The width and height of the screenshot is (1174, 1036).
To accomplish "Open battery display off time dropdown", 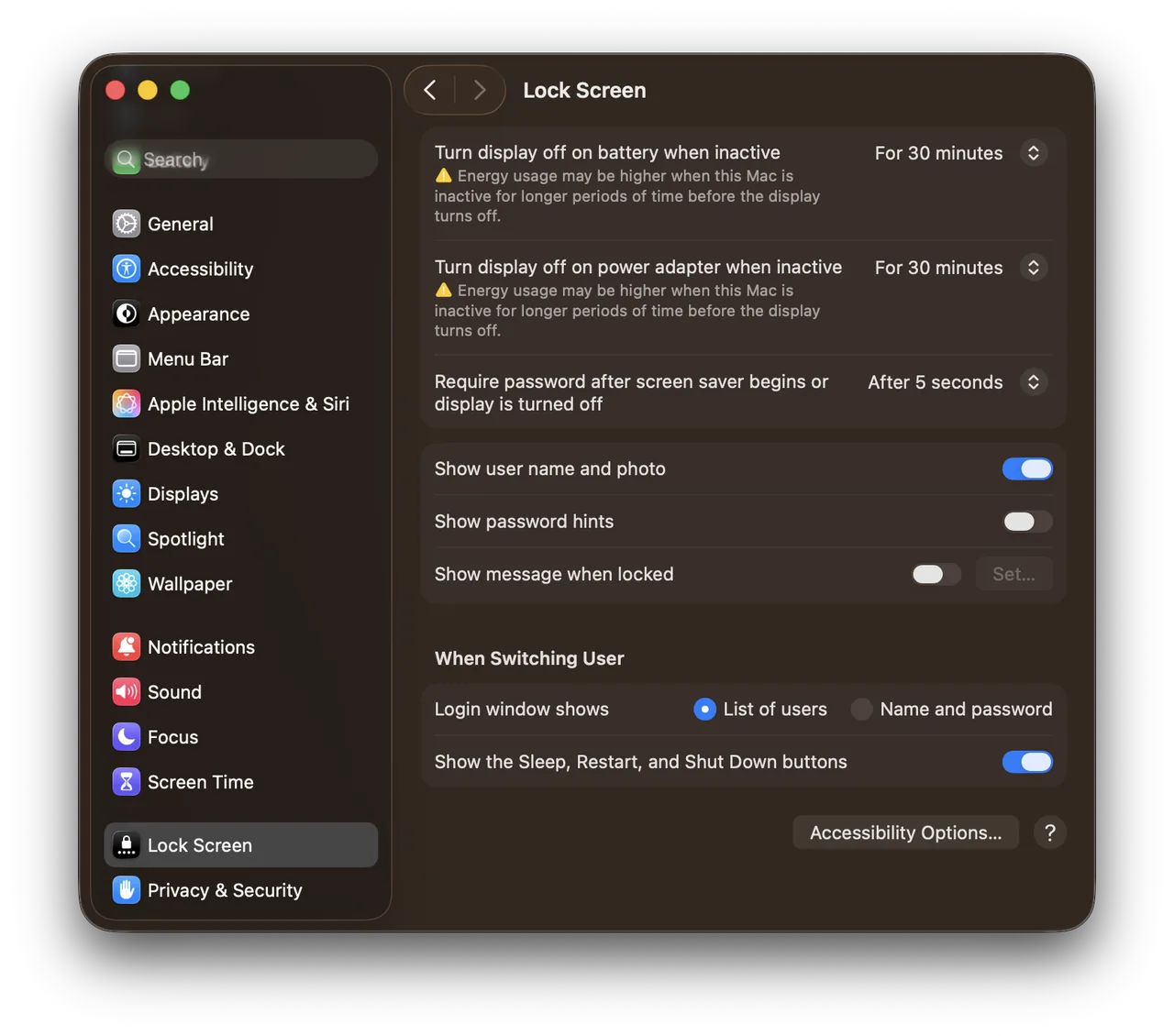I will (1034, 153).
